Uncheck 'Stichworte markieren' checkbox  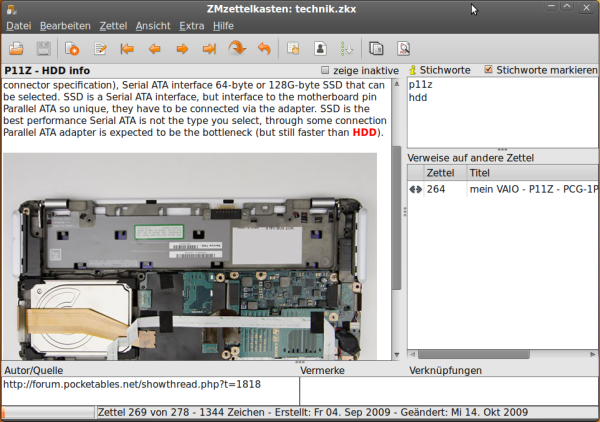(x=488, y=70)
